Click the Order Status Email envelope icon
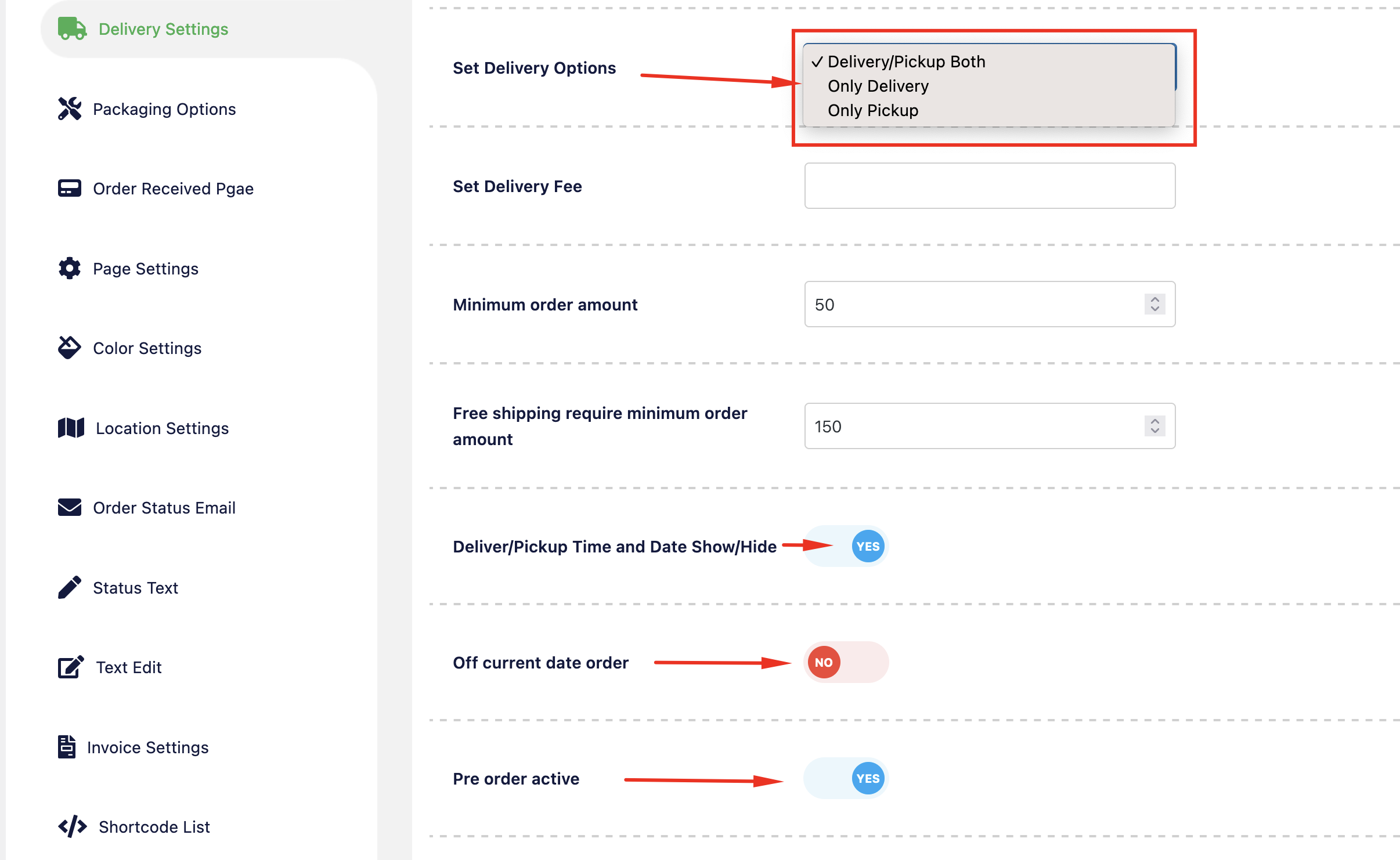 click(70, 507)
